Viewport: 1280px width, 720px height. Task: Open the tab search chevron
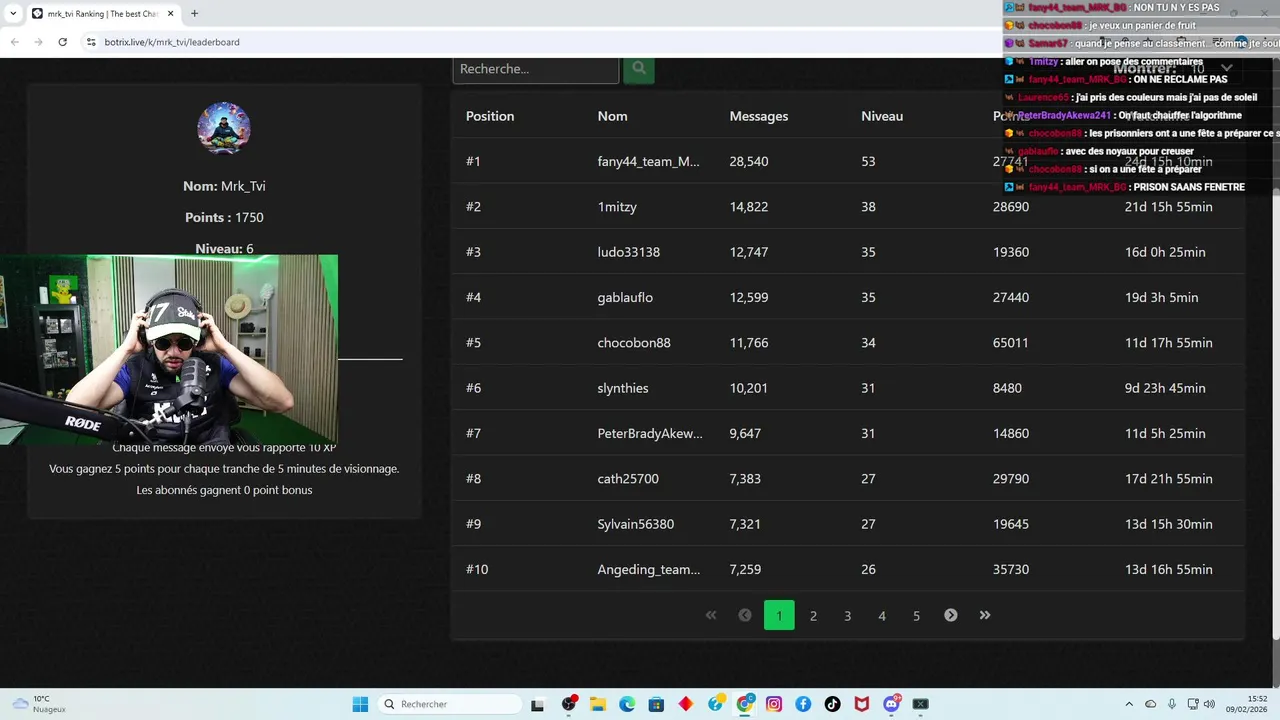[x=13, y=13]
